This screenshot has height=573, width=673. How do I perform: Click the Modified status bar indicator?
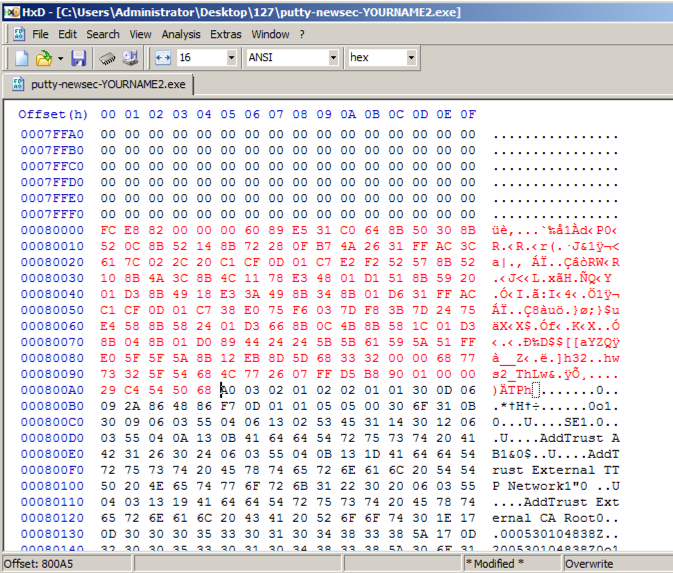click(x=512, y=564)
